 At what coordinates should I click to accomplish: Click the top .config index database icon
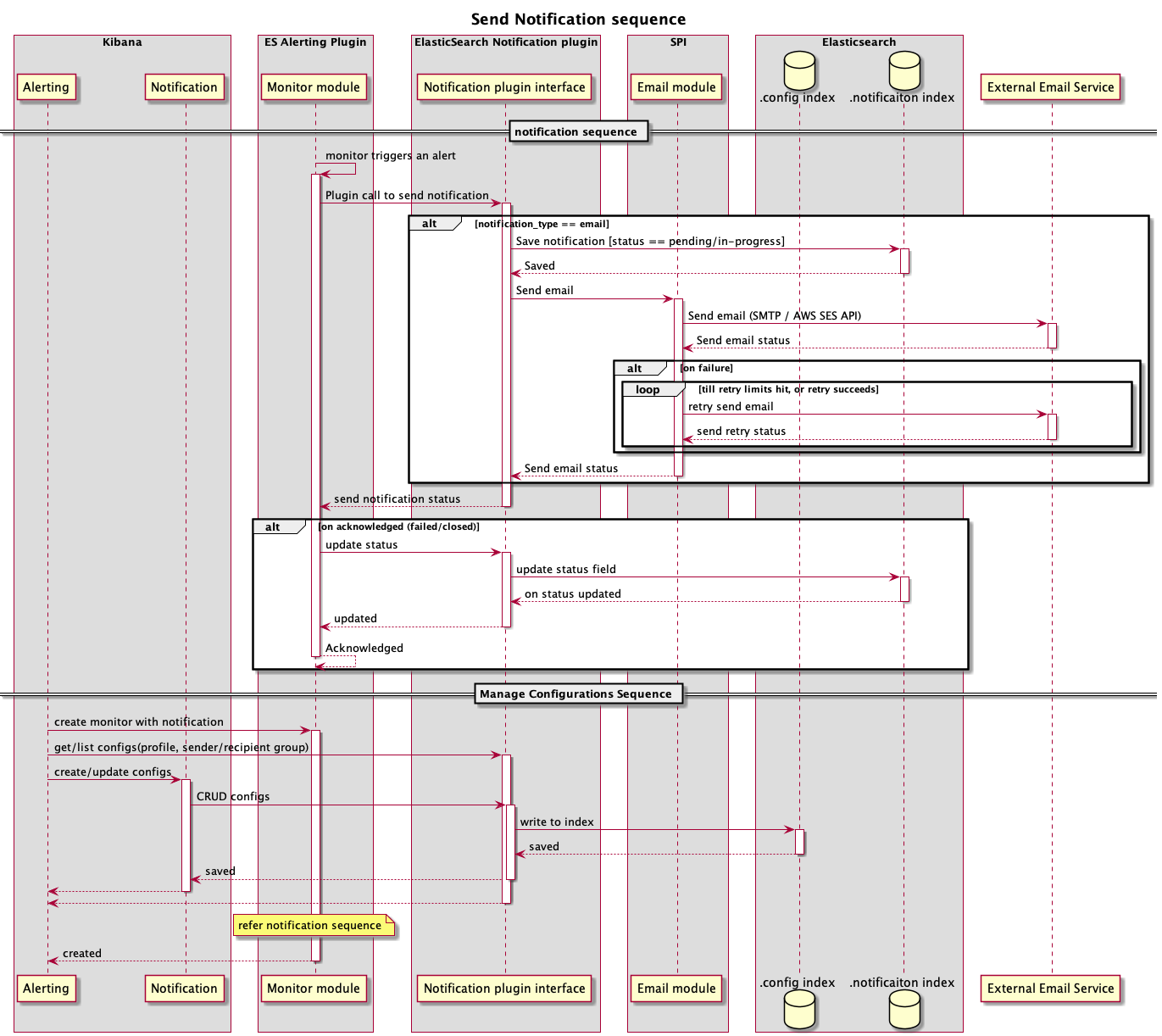(799, 70)
